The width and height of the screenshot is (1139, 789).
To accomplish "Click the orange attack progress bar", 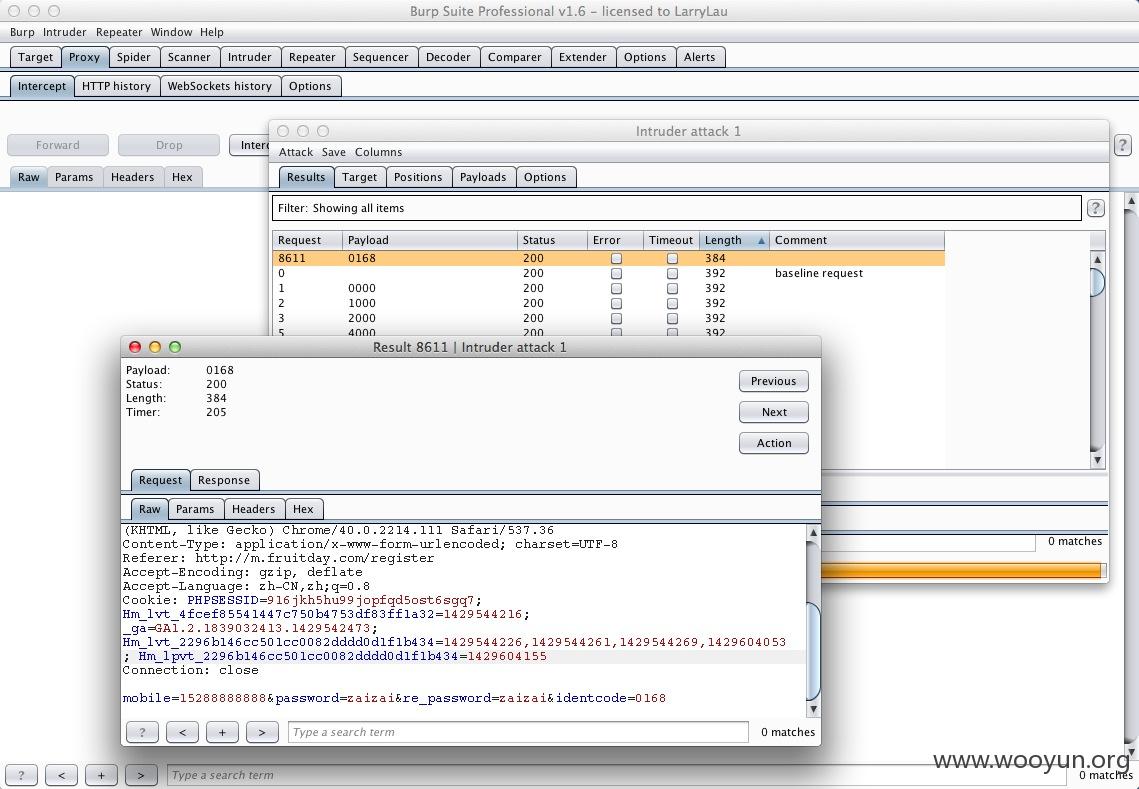I will point(961,570).
